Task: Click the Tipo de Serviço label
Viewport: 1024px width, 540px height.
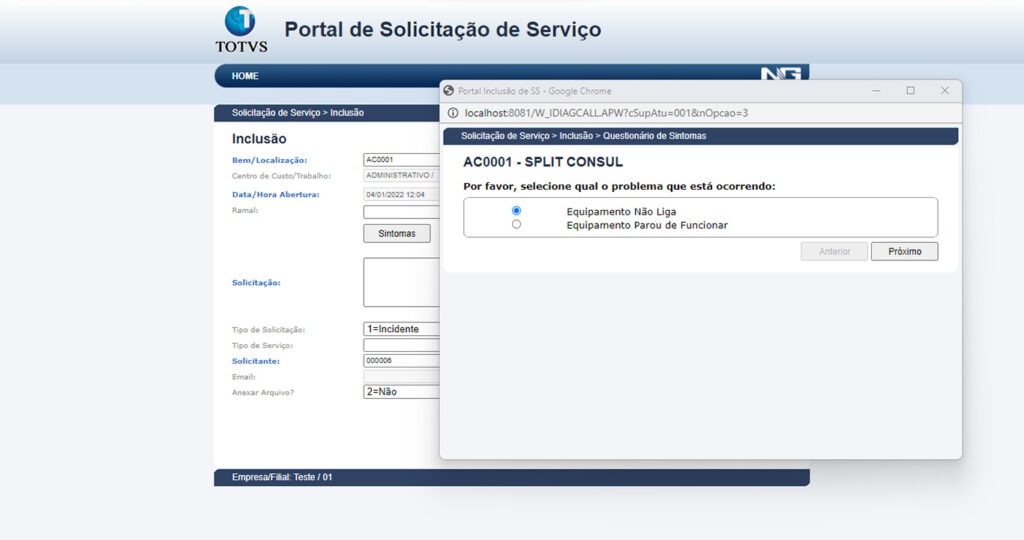Action: [x=263, y=345]
